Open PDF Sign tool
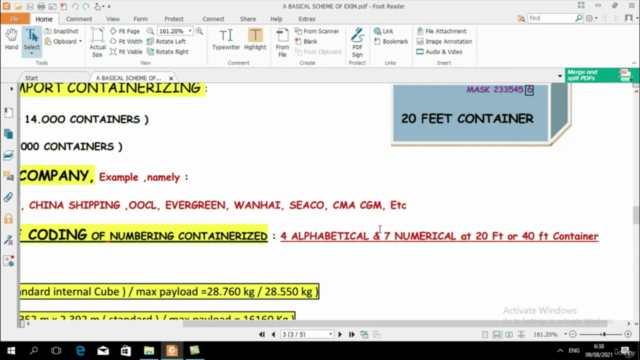This screenshot has height=360, width=640. [x=357, y=42]
